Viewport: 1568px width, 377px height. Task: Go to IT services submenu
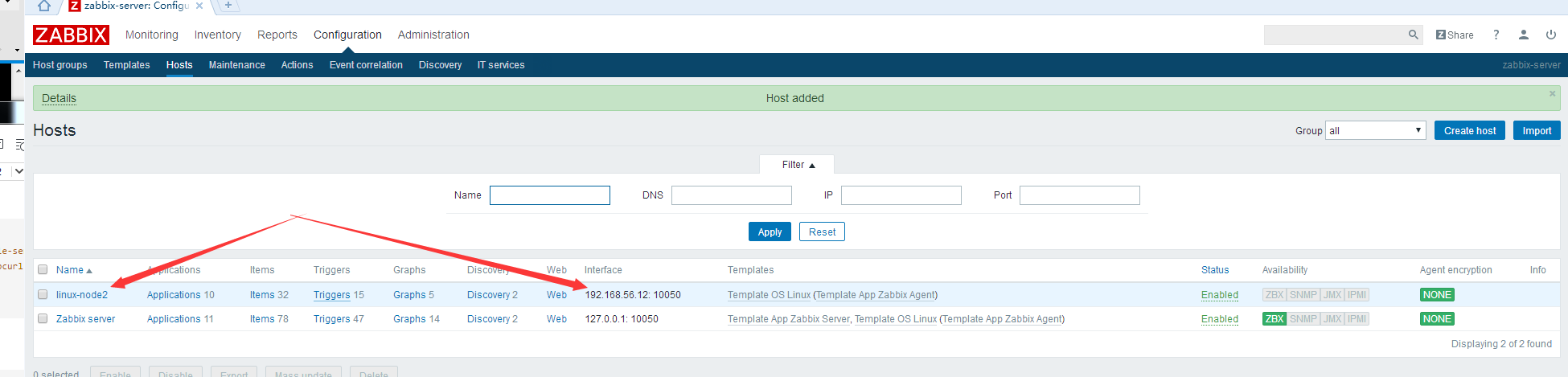501,65
